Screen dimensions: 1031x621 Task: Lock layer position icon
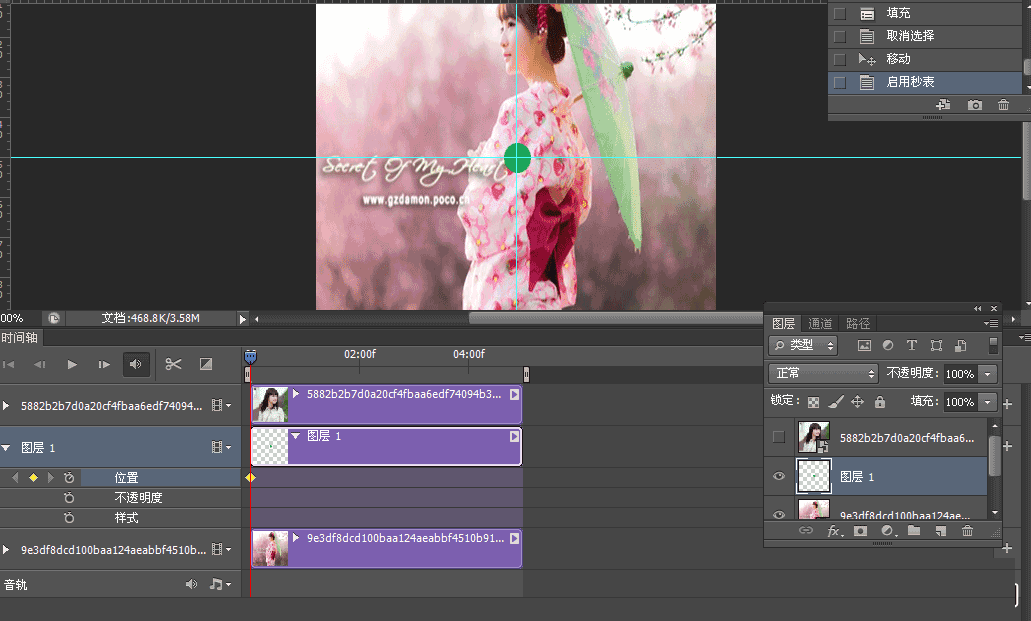click(x=857, y=402)
